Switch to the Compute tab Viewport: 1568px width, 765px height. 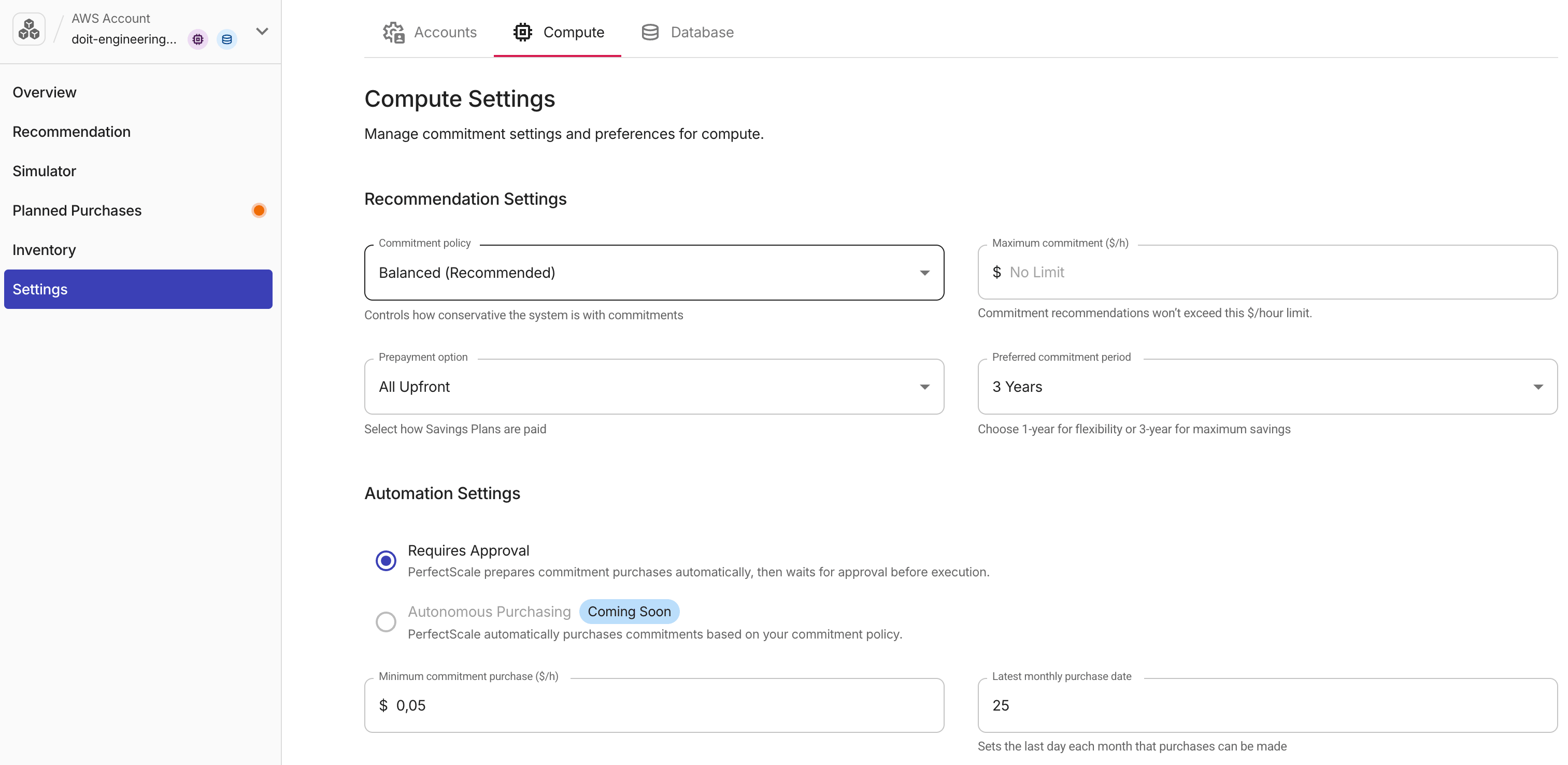coord(558,32)
